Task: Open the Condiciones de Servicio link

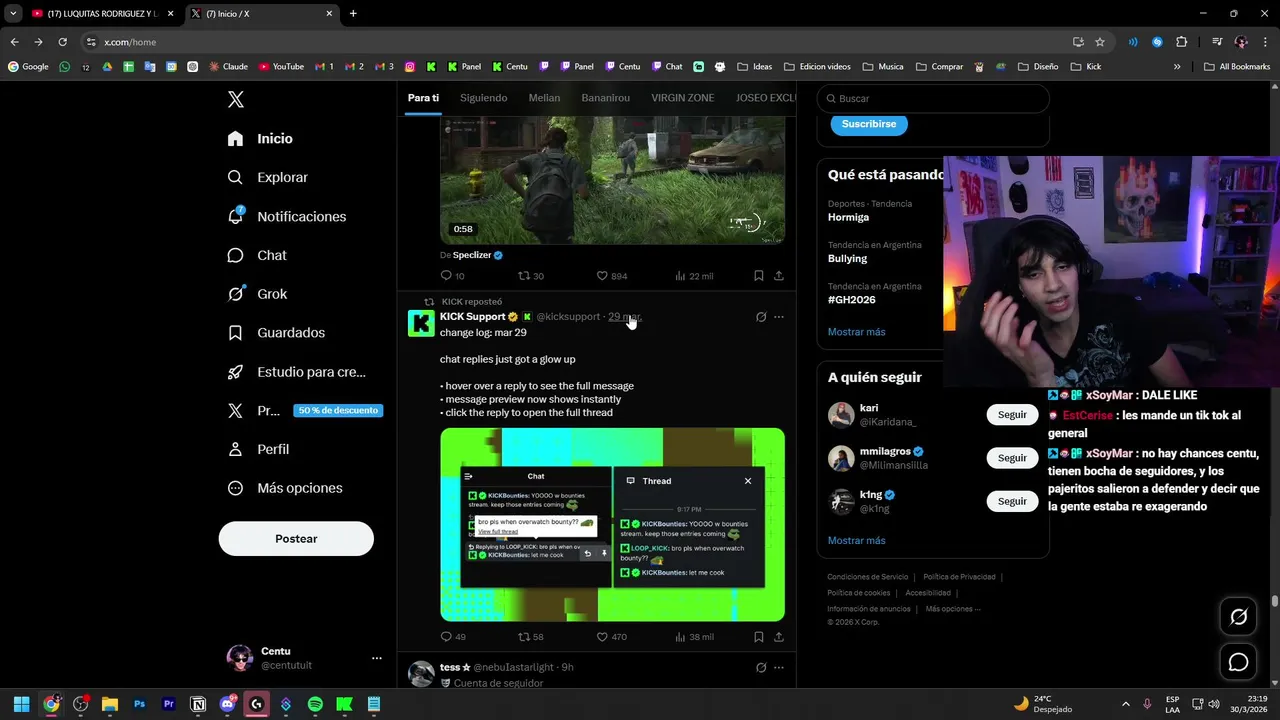Action: 868,577
